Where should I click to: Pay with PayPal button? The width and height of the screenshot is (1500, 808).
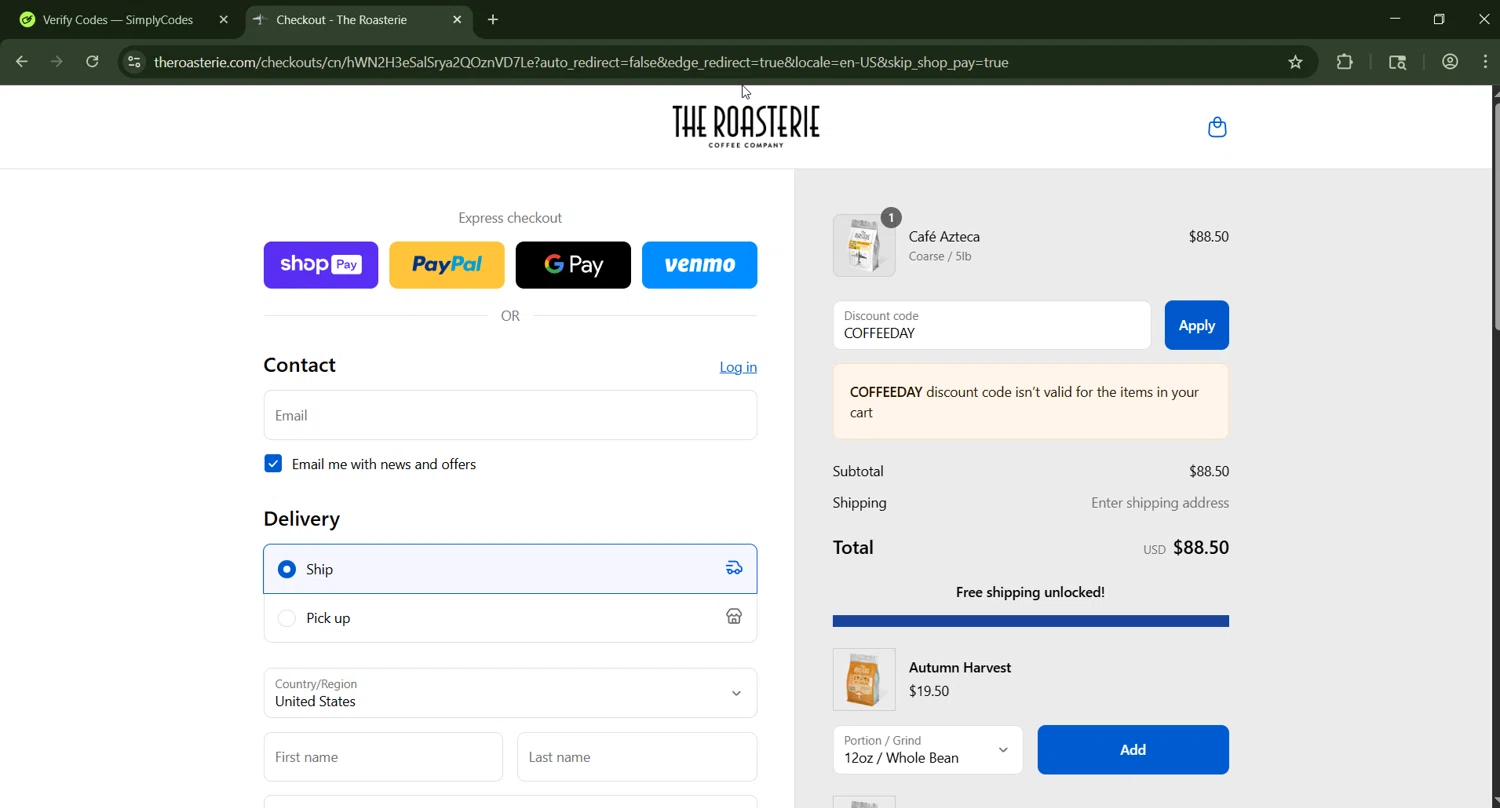(x=447, y=265)
